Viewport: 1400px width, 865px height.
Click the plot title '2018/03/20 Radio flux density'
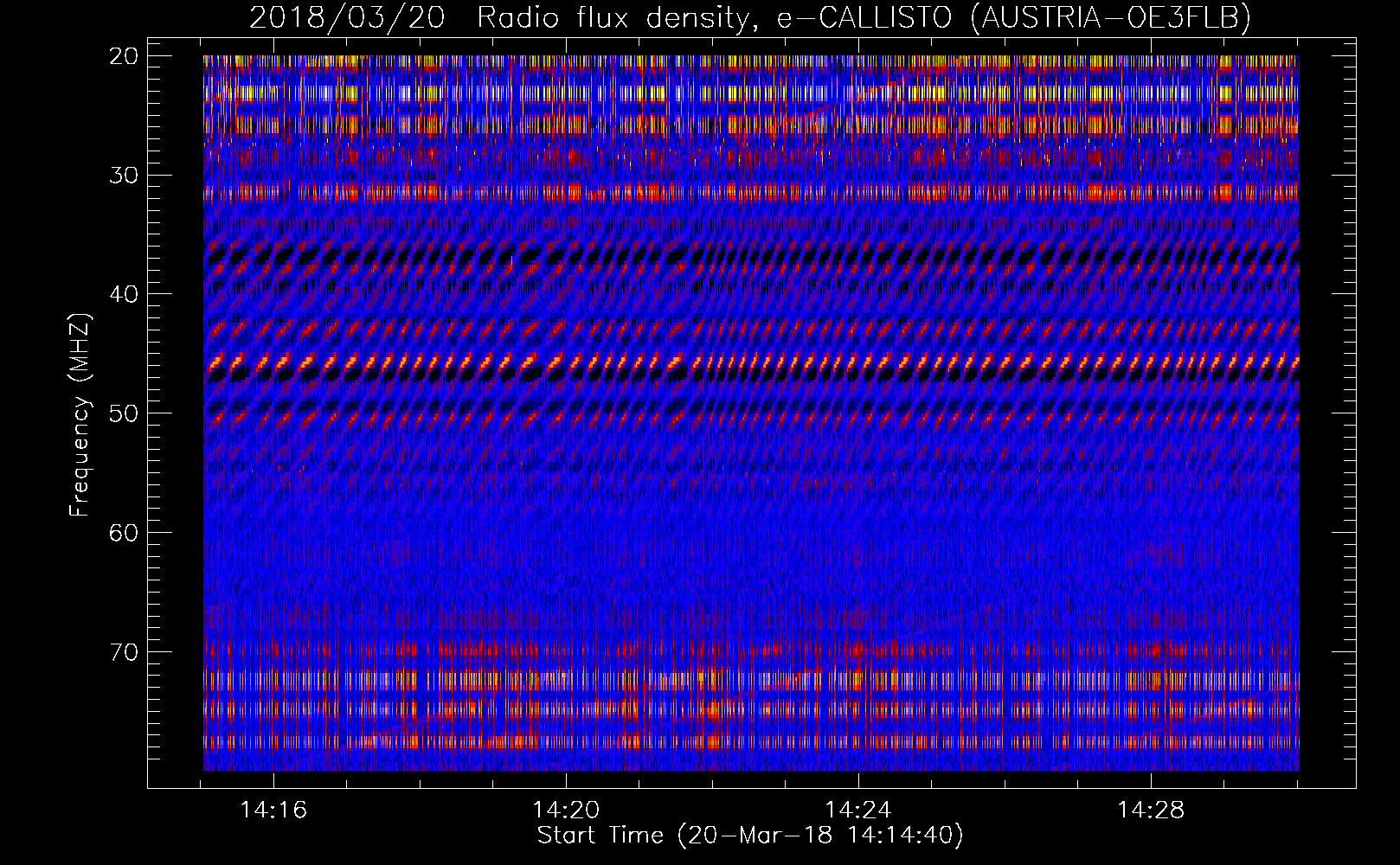(750, 18)
